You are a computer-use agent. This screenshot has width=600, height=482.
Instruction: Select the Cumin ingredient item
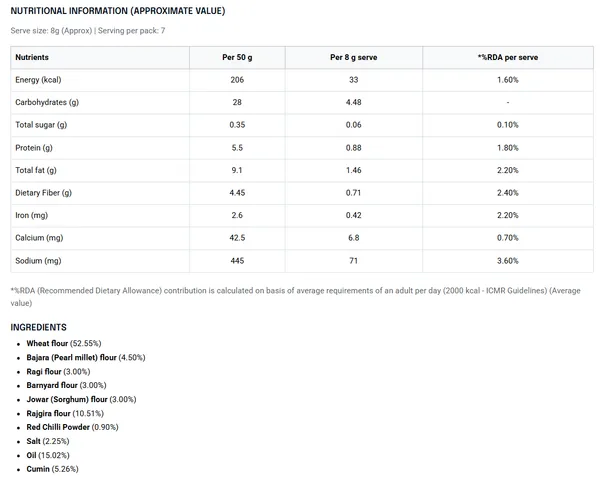point(52,469)
